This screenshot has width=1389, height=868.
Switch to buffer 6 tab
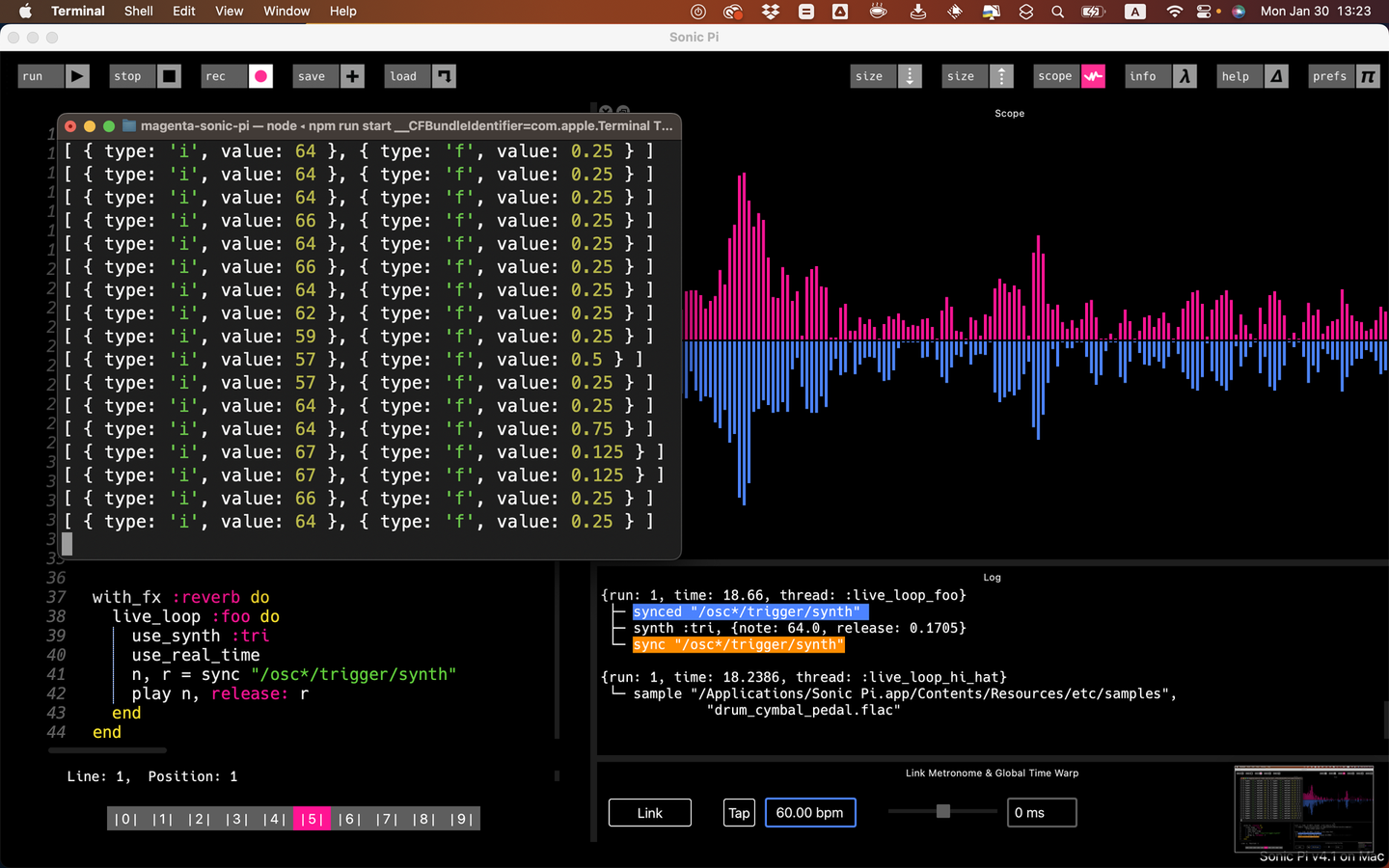pos(348,819)
